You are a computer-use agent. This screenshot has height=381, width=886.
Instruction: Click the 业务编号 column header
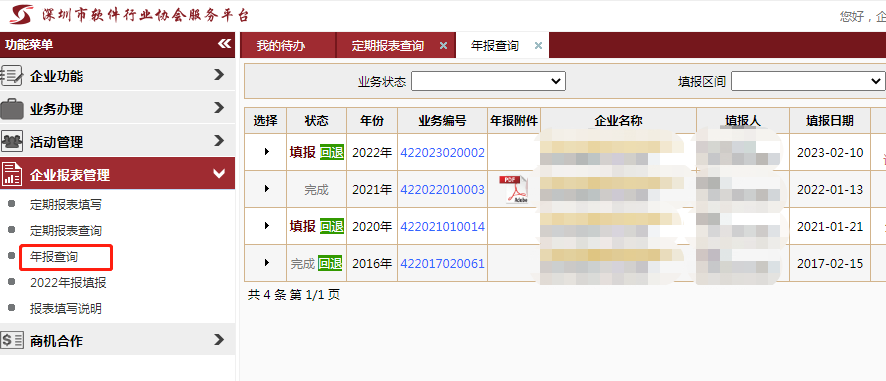(442, 120)
